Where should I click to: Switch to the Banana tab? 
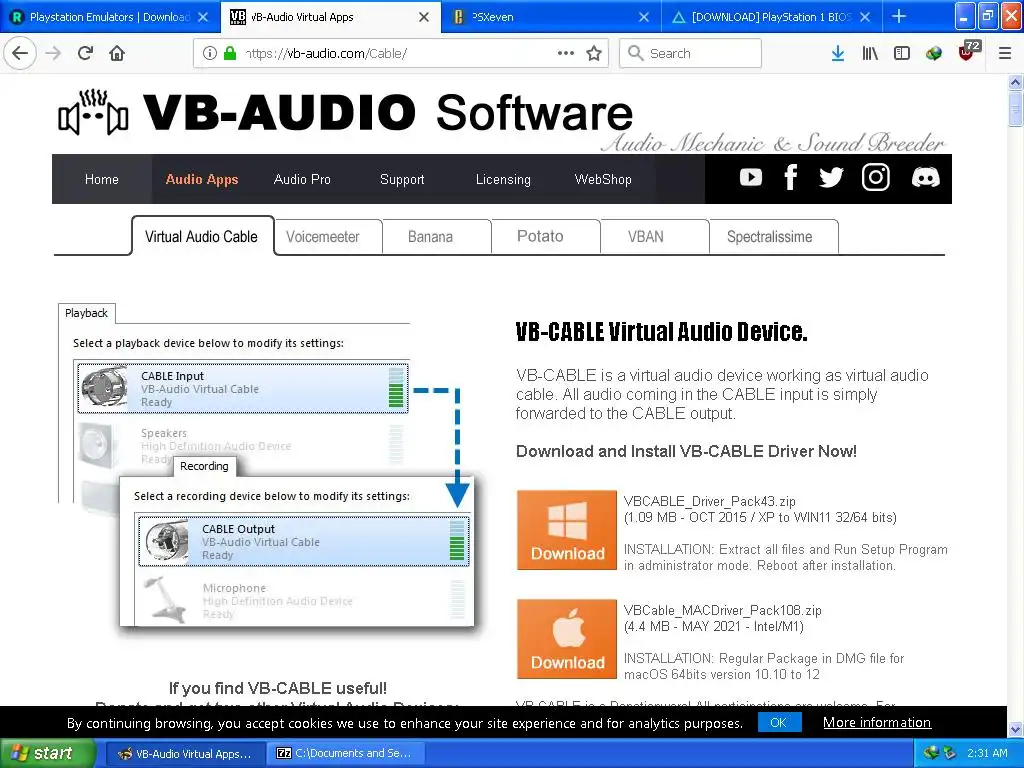point(430,236)
